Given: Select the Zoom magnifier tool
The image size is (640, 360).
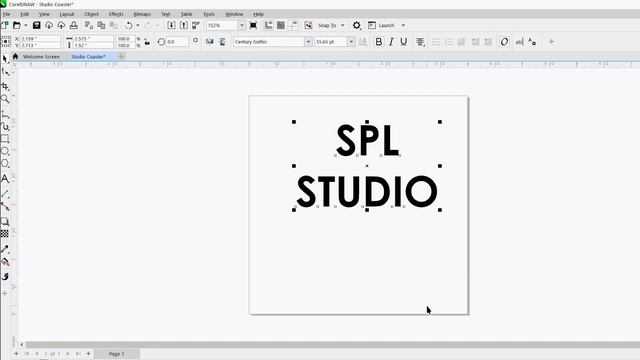Looking at the screenshot, I should tap(5, 99).
